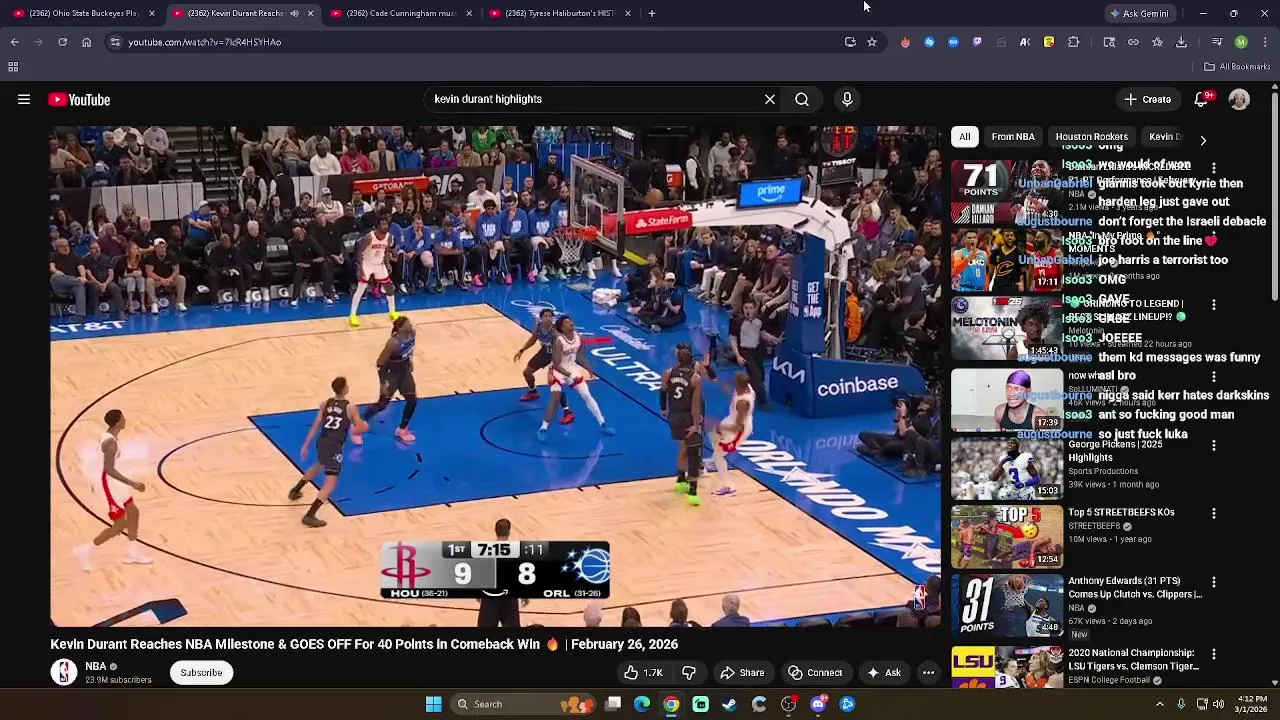Open menu for Damian Lillard 71 points video
The image size is (1280, 720).
[1214, 168]
